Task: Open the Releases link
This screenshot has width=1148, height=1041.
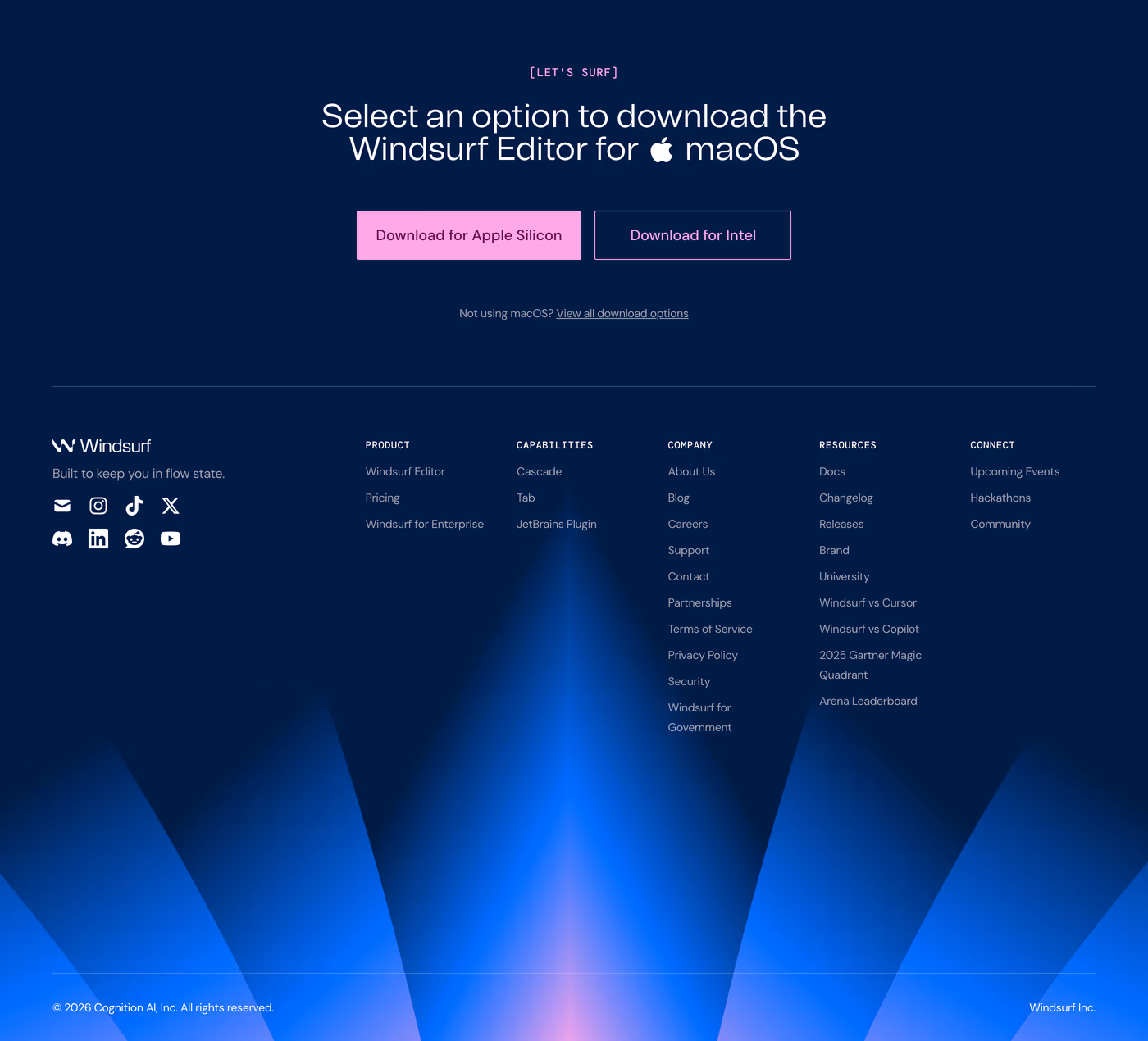Action: pyautogui.click(x=841, y=524)
